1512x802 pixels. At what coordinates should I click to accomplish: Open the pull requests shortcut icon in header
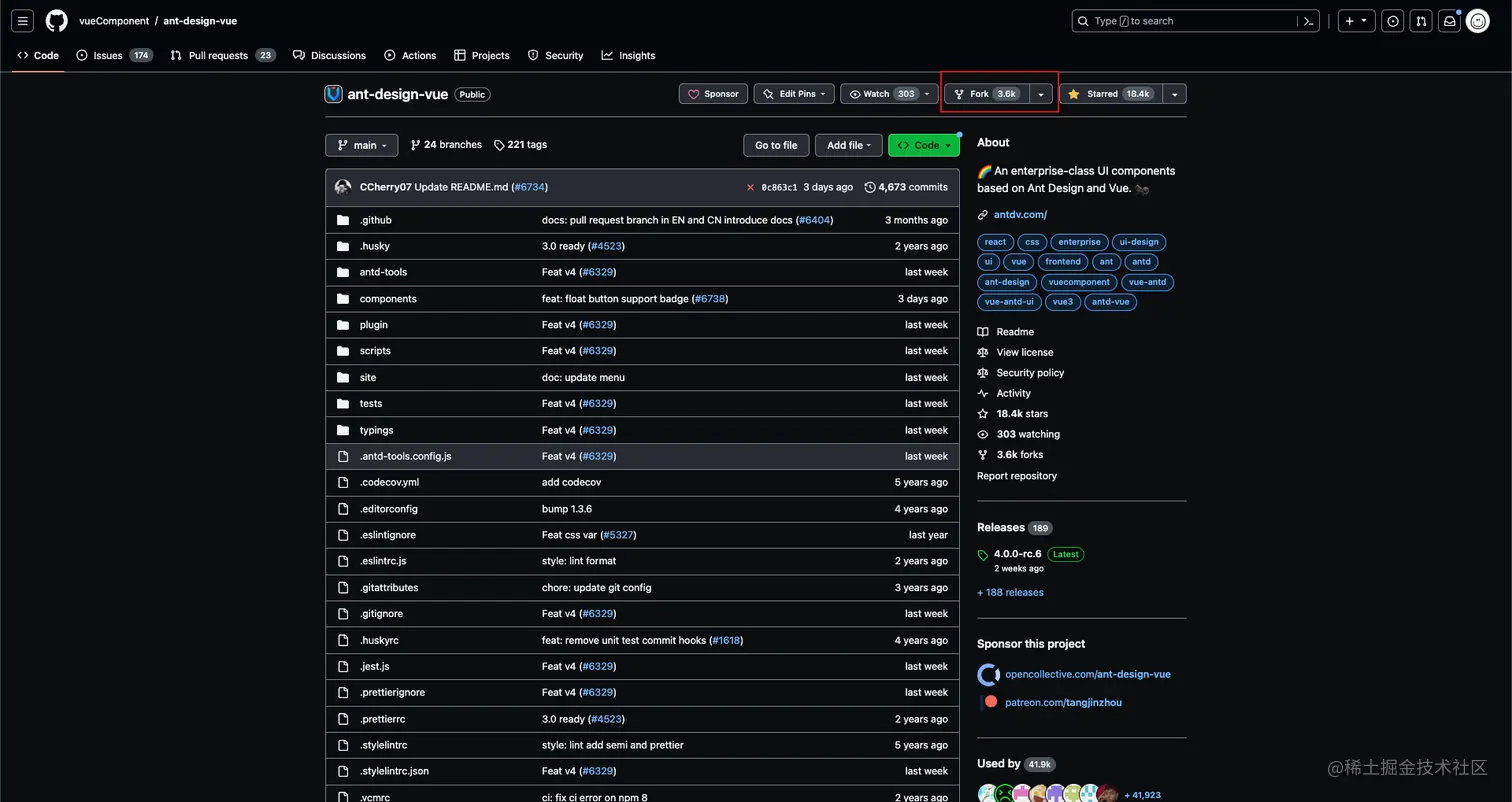(x=1421, y=21)
